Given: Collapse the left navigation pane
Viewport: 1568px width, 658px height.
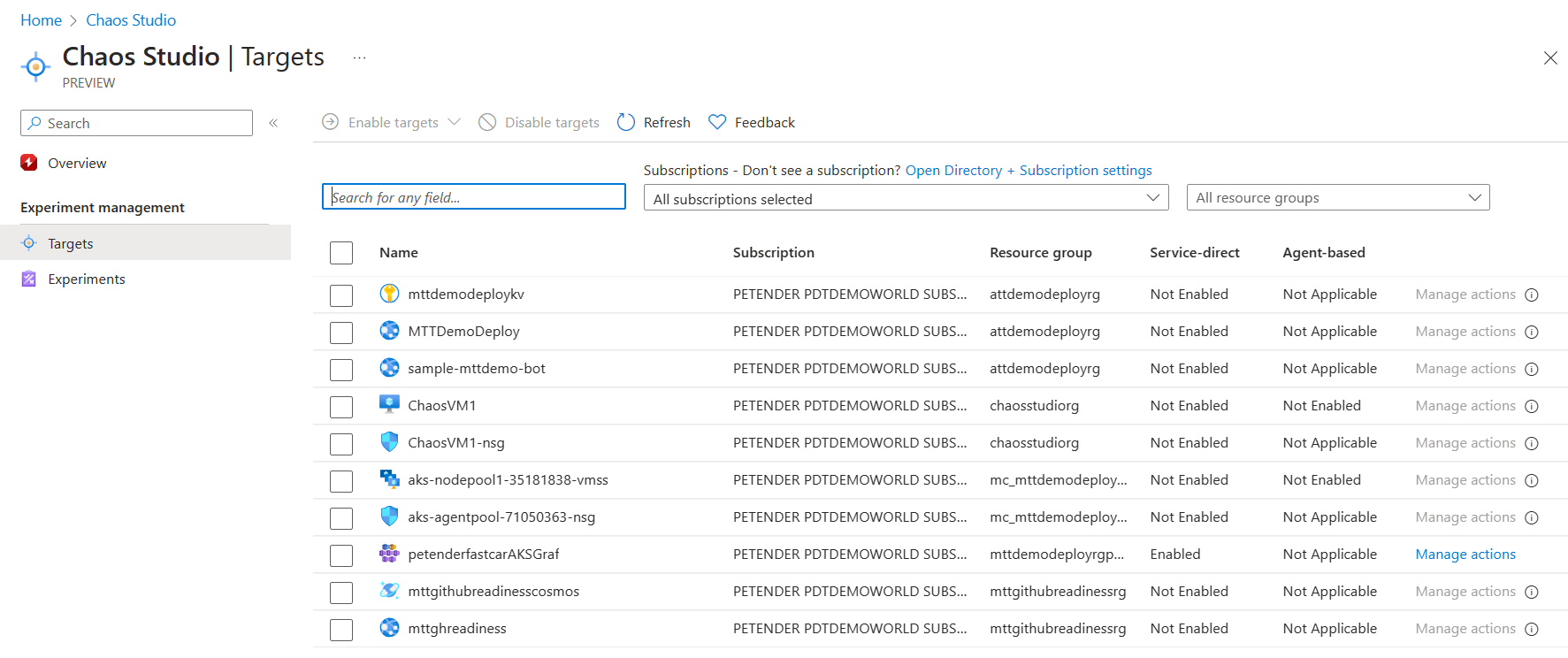Looking at the screenshot, I should click(273, 123).
